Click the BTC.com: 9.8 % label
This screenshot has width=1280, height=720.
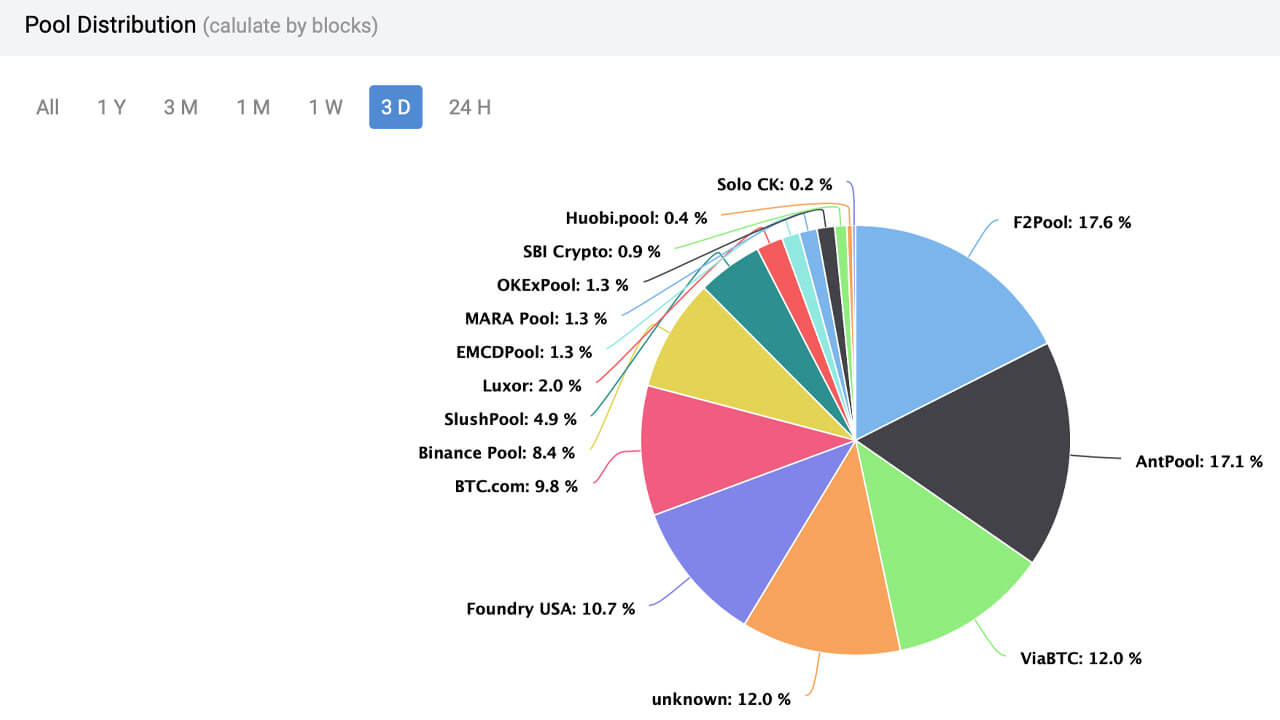coord(516,486)
